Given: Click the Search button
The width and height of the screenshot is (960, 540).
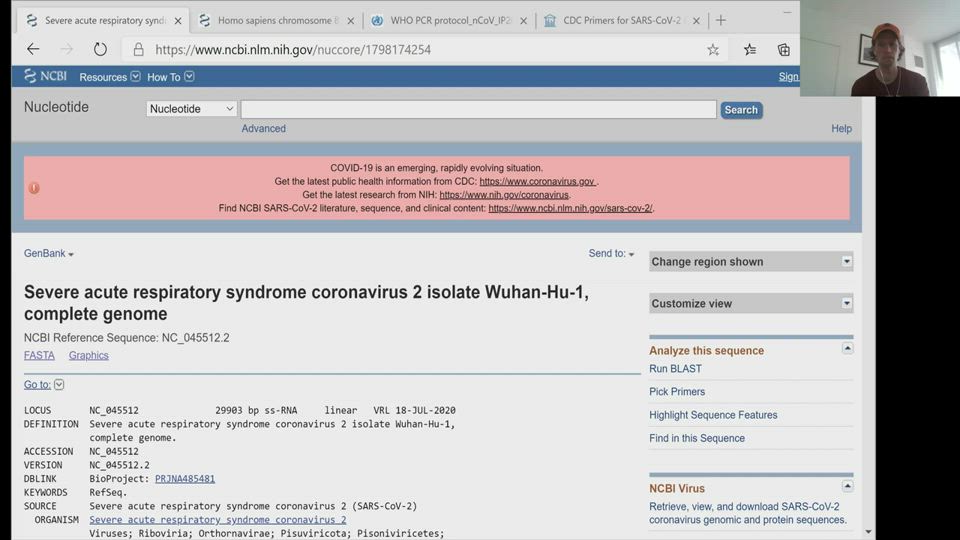Looking at the screenshot, I should pyautogui.click(x=741, y=110).
